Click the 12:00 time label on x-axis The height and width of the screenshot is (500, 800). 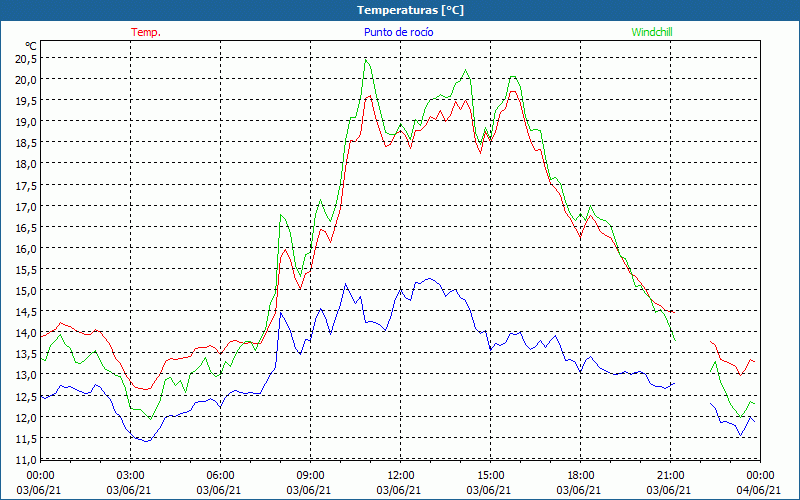401,476
